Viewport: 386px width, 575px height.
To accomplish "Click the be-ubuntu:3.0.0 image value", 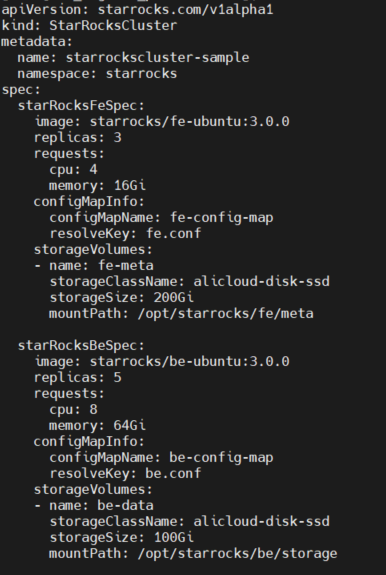I will coord(190,362).
